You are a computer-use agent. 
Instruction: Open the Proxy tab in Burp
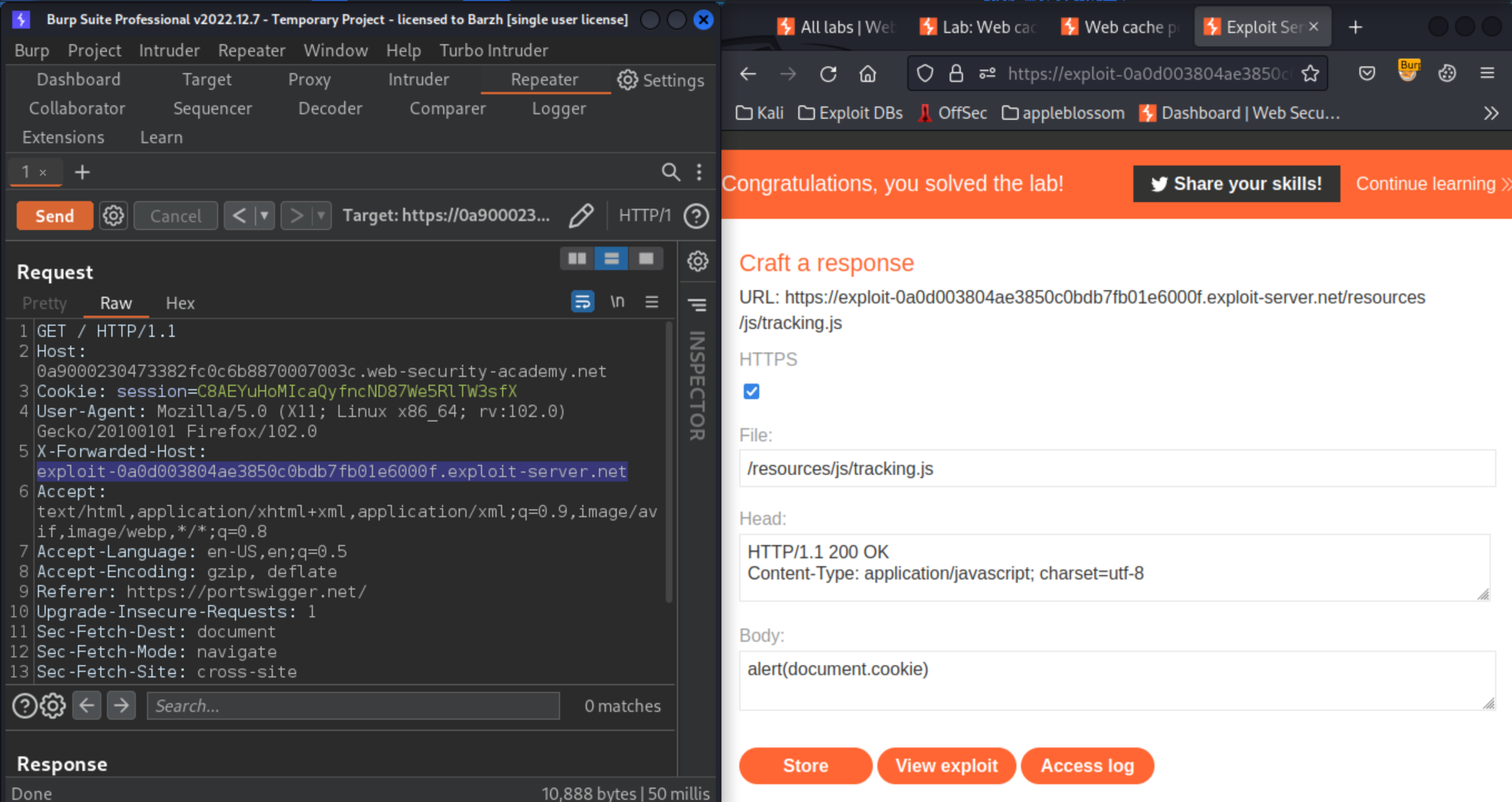[309, 79]
